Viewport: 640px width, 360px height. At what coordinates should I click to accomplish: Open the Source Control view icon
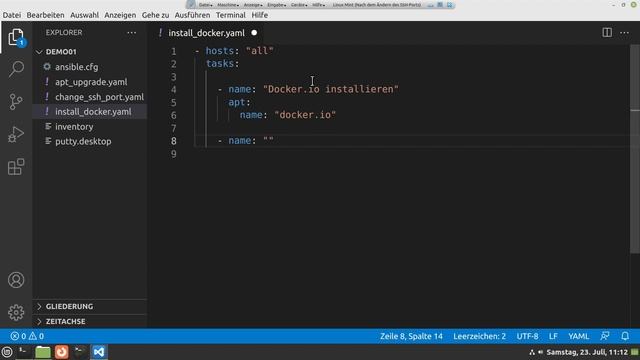(x=16, y=102)
